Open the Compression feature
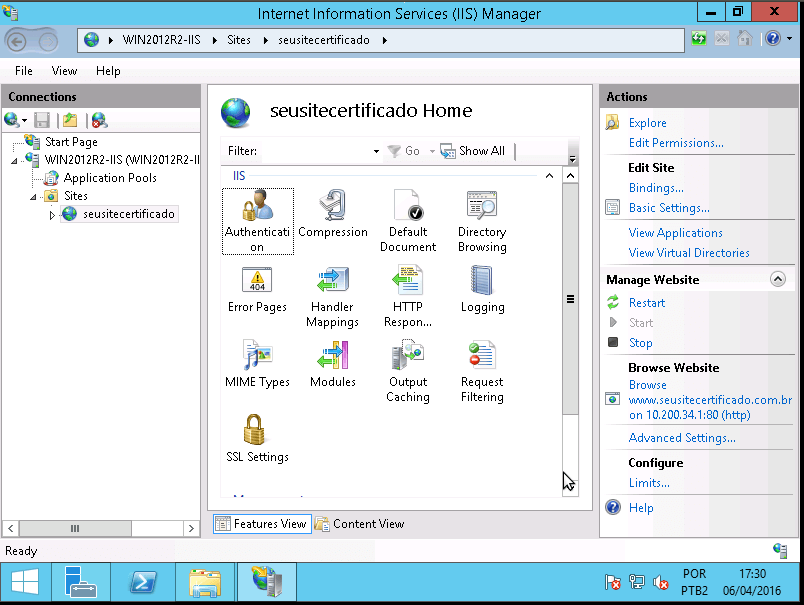The height and width of the screenshot is (605, 804). [x=333, y=214]
